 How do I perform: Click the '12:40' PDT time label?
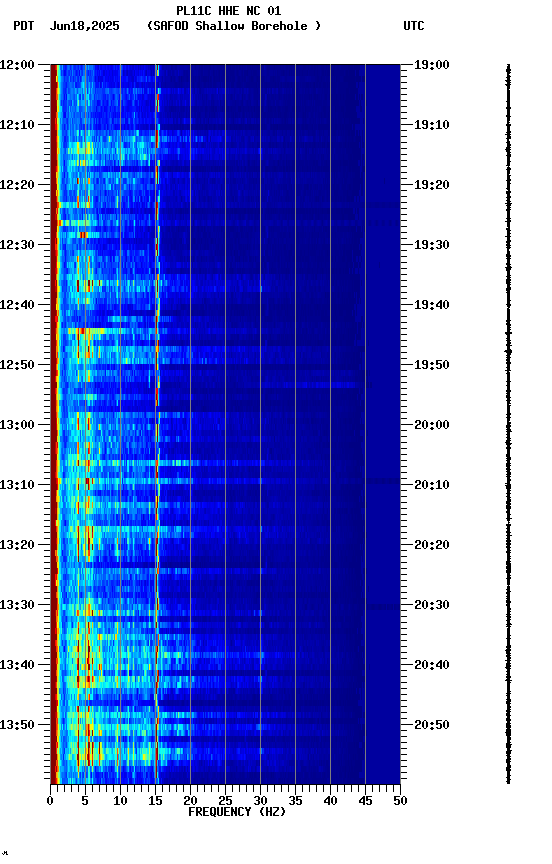point(17,305)
